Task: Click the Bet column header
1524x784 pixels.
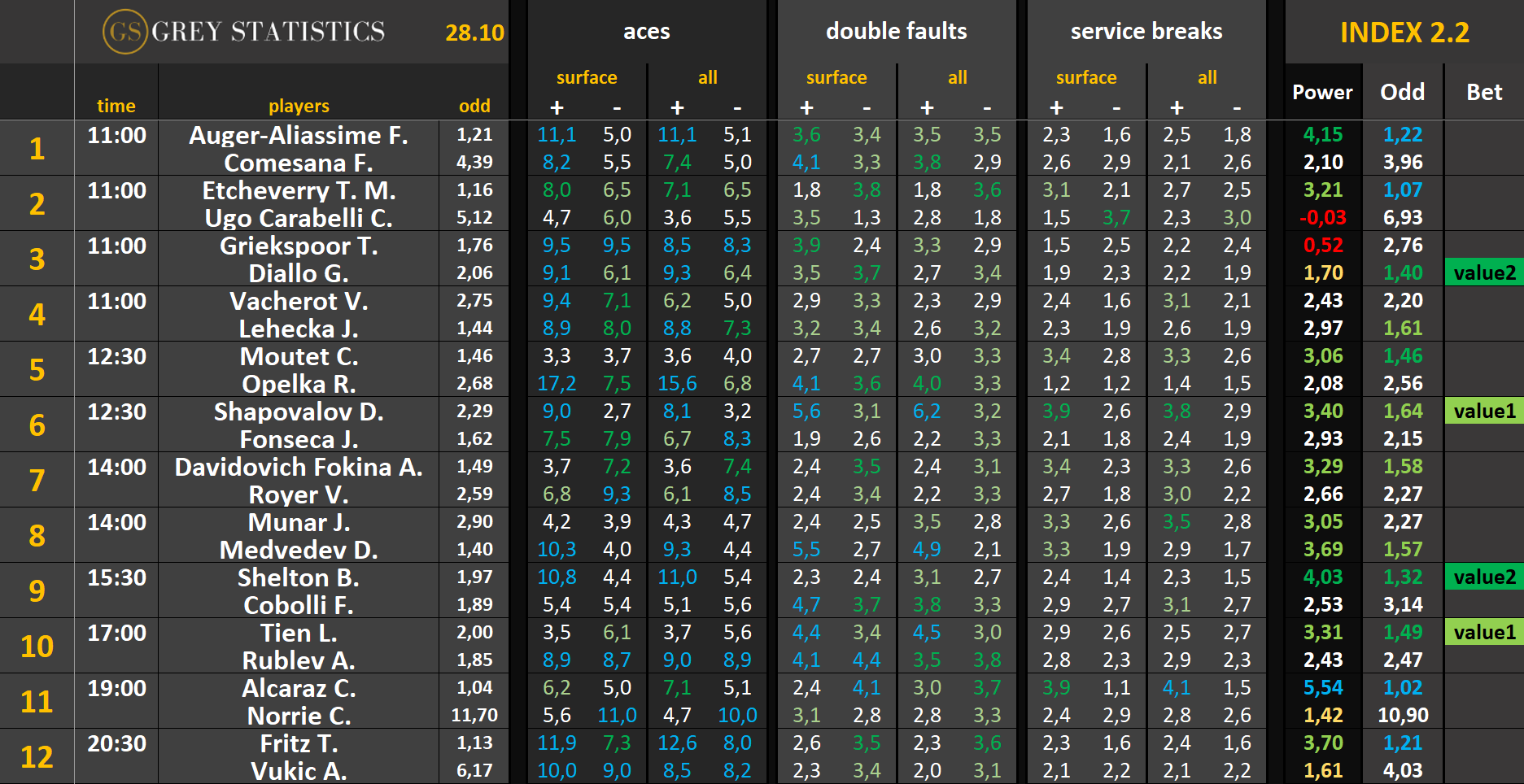Action: click(1484, 92)
